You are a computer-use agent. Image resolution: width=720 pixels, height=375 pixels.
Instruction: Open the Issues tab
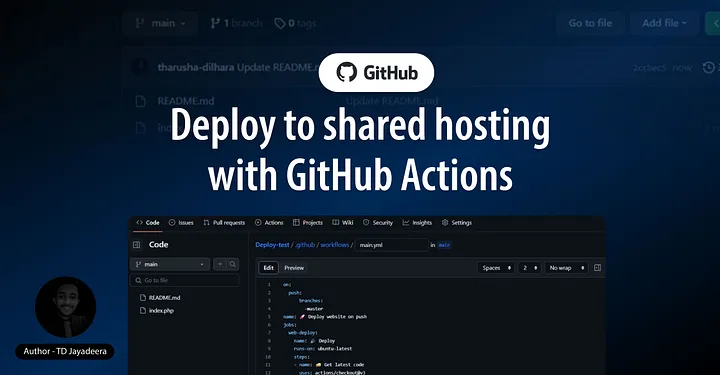181,223
